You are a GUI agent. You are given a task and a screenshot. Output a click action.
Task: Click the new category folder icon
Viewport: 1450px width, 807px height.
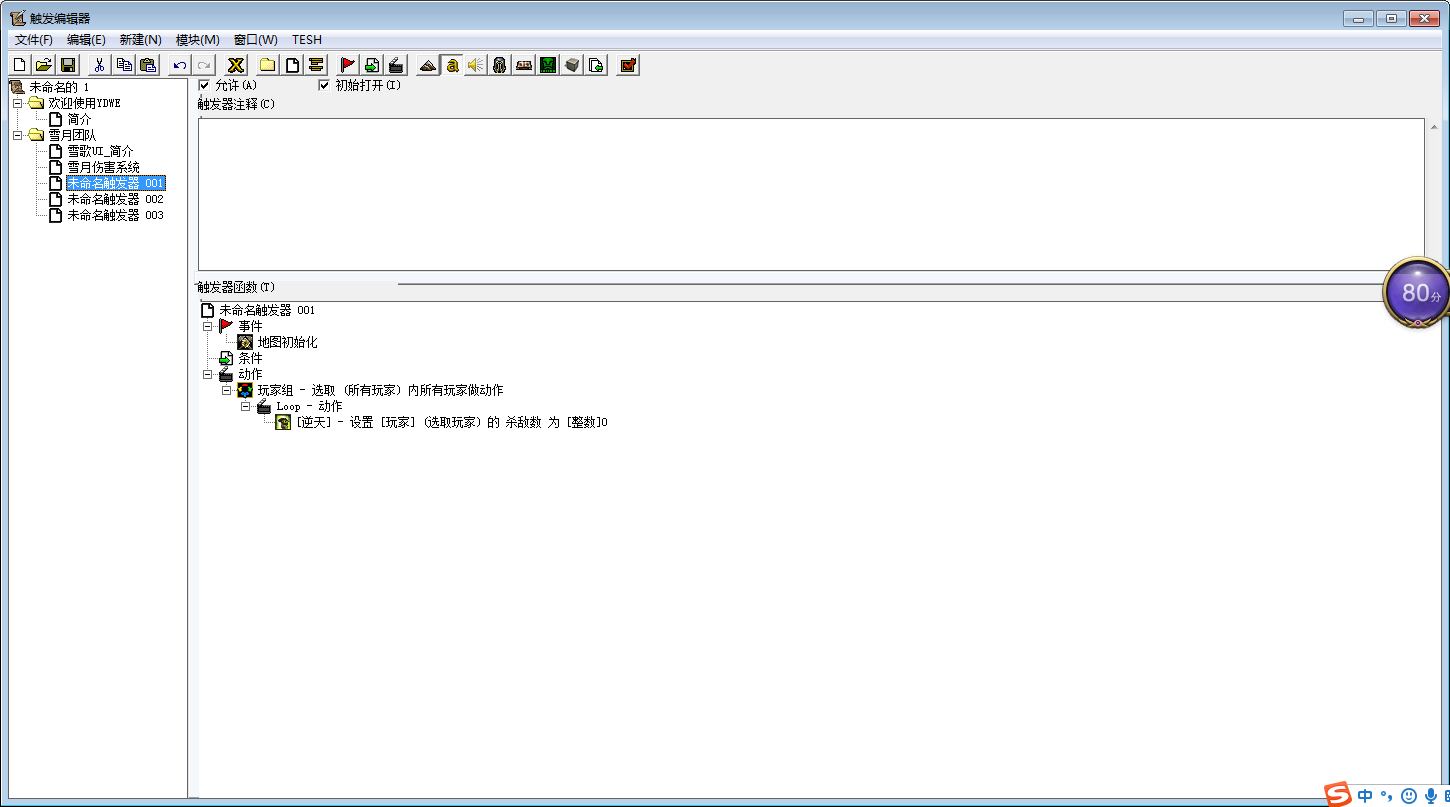[x=267, y=65]
